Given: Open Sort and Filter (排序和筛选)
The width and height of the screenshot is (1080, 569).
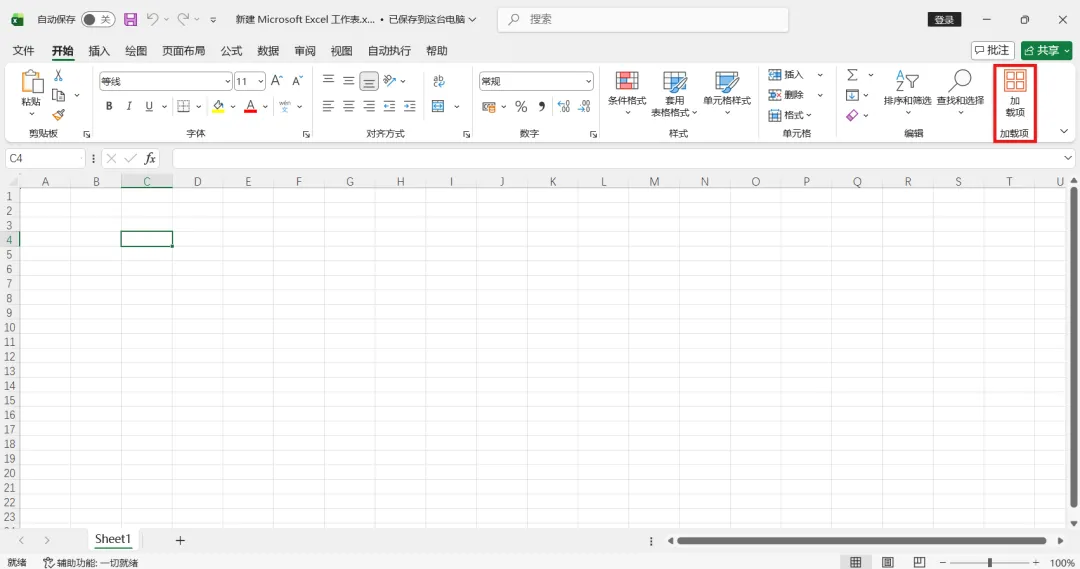Looking at the screenshot, I should click(907, 92).
